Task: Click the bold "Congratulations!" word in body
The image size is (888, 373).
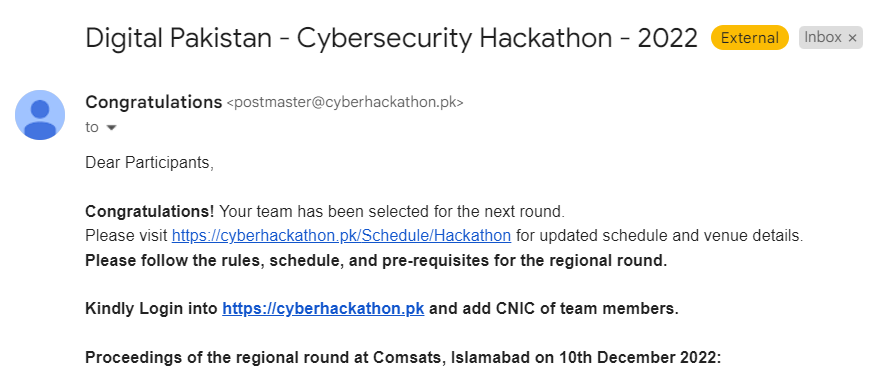Action: [150, 212]
